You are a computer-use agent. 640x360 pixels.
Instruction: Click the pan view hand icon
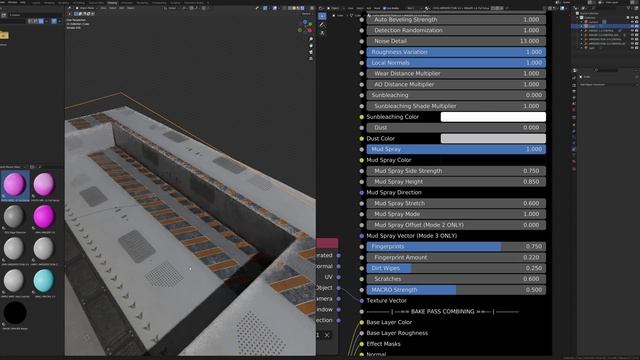(311, 46)
